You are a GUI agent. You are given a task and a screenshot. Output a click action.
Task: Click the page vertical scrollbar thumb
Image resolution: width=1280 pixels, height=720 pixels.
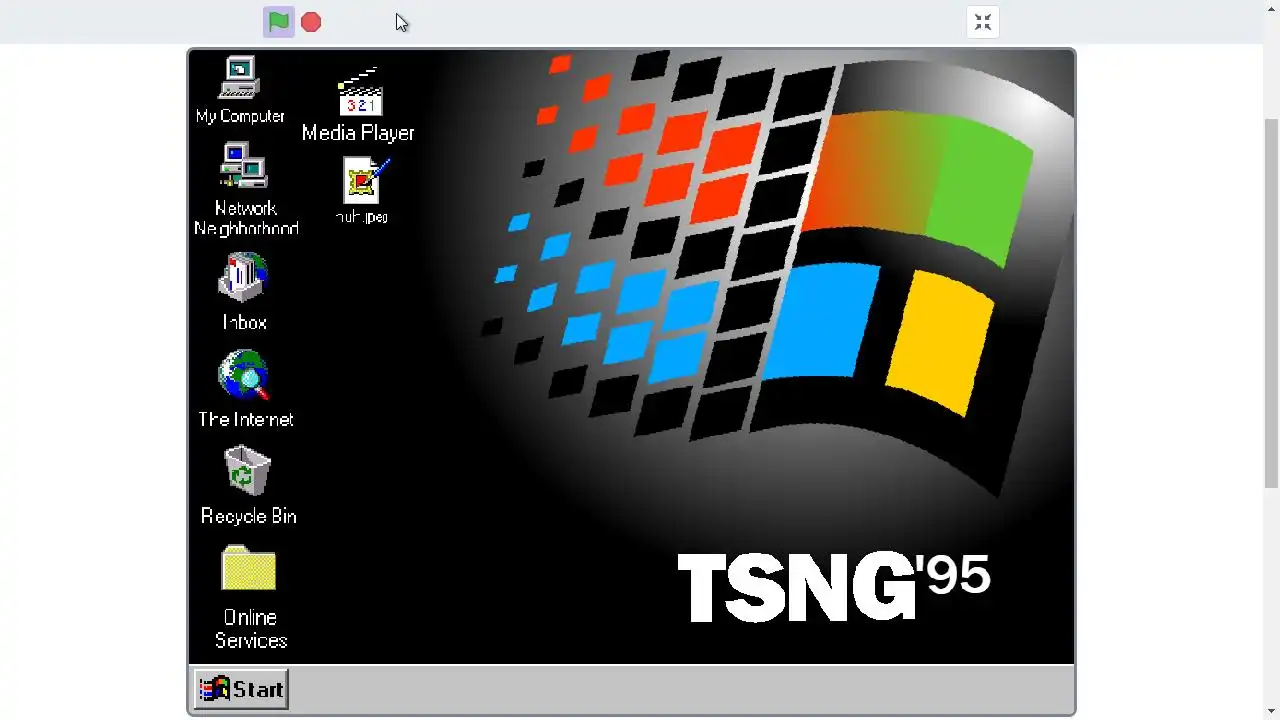(x=1272, y=302)
